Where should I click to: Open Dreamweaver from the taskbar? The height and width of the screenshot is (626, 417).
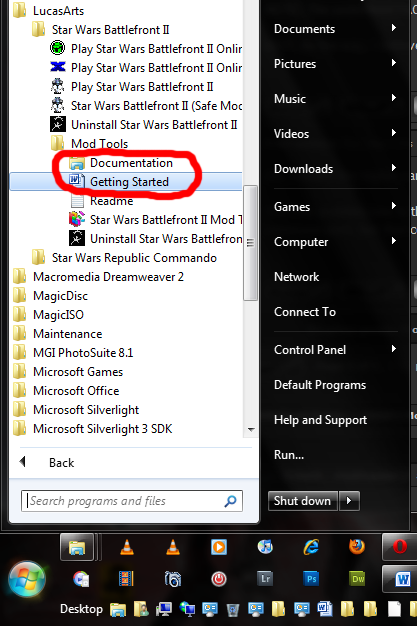(x=357, y=578)
